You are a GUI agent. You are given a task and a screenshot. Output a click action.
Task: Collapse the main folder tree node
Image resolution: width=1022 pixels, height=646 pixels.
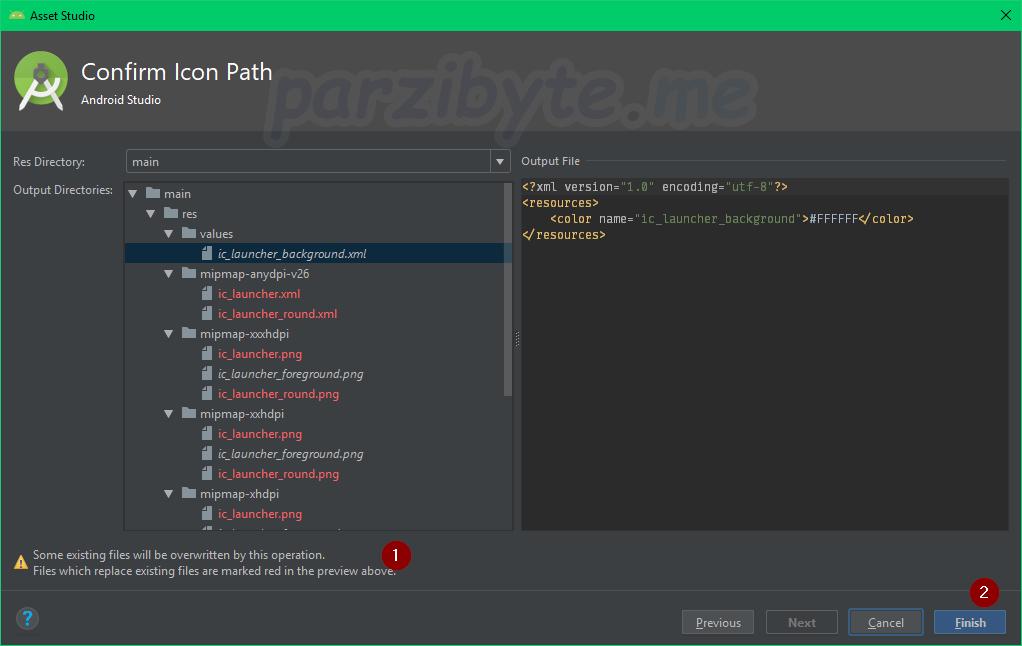pos(133,194)
